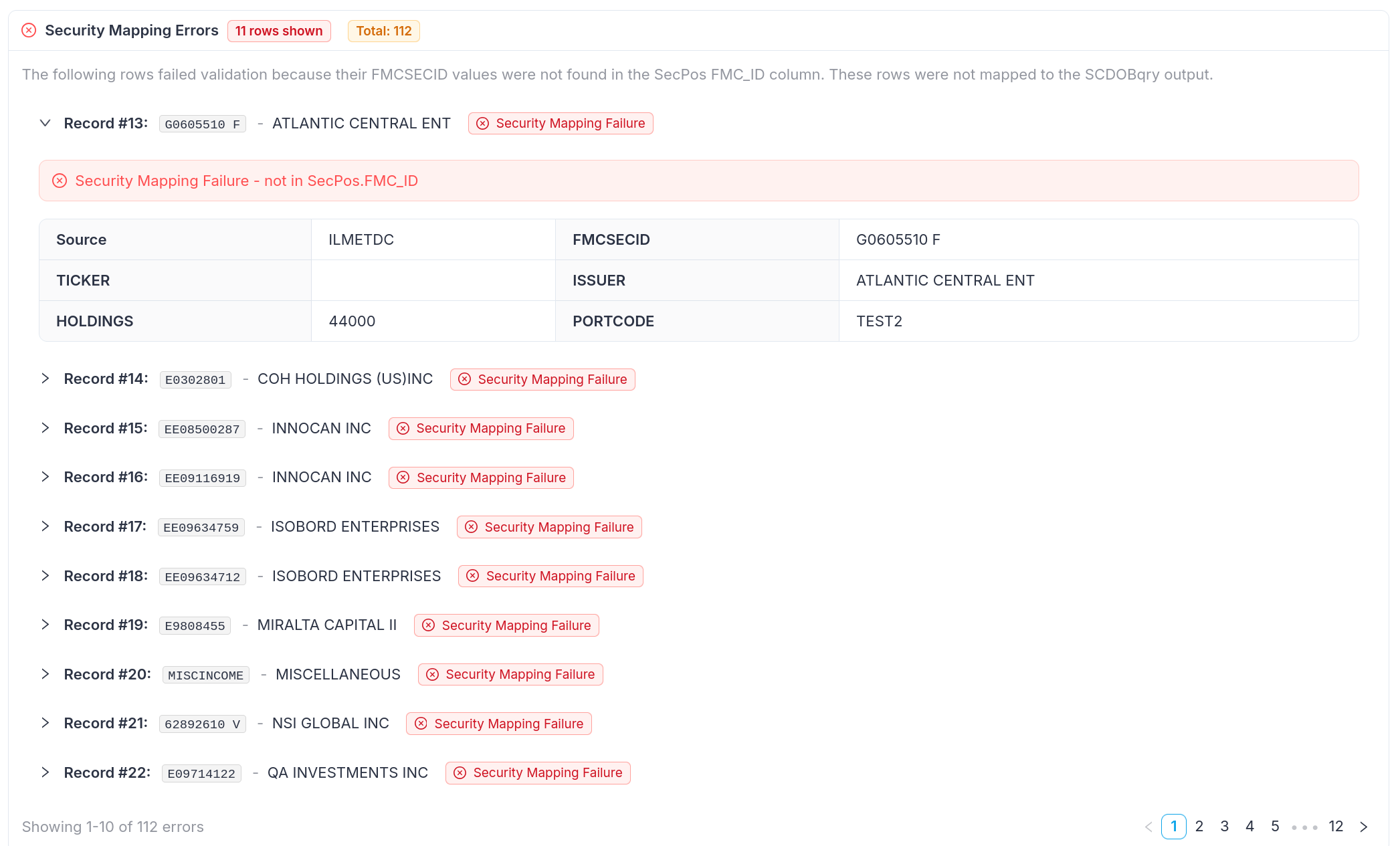Expand Record #15 INNOCAN INC chevron
Screen dimensions: 1400x846
[x=45, y=428]
